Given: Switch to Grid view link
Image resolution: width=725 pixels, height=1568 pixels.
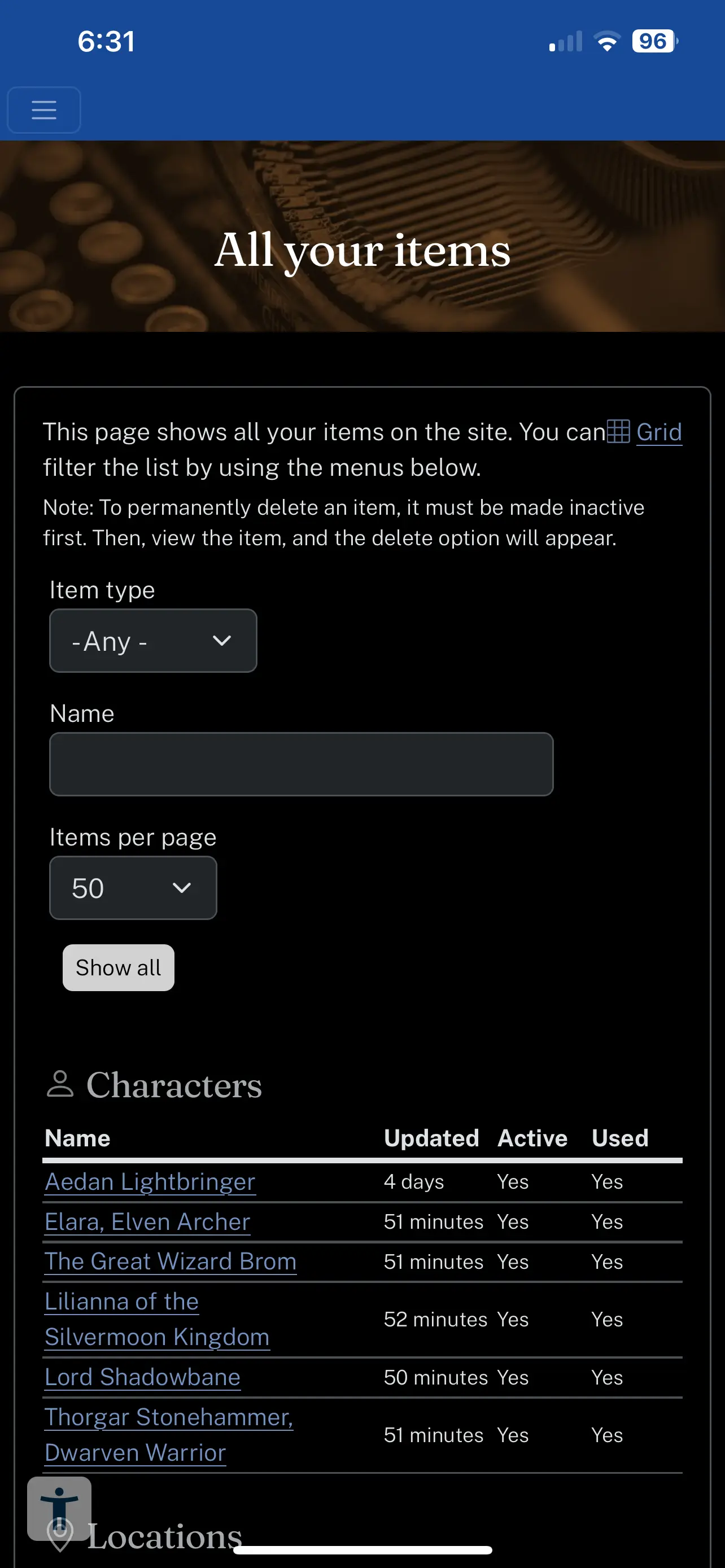Looking at the screenshot, I should 658,432.
